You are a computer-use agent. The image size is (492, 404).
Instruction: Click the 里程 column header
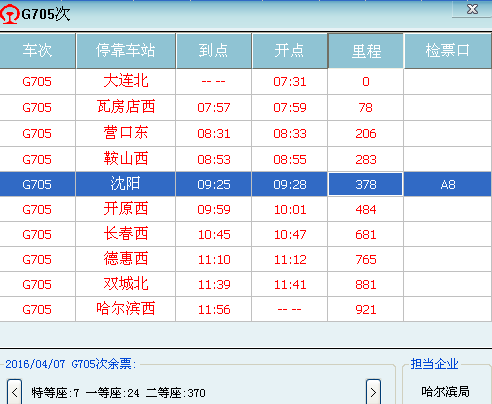(366, 51)
